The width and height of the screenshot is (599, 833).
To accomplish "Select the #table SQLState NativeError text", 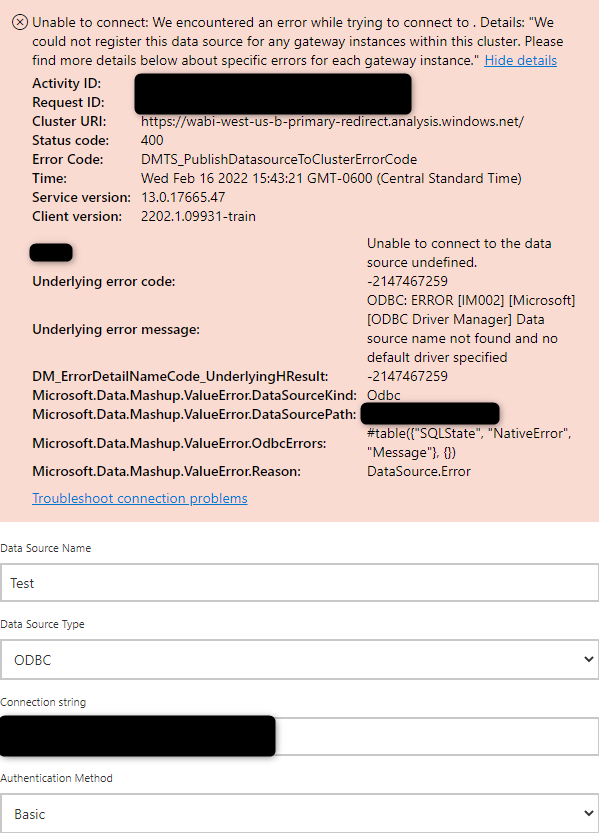I will (469, 443).
